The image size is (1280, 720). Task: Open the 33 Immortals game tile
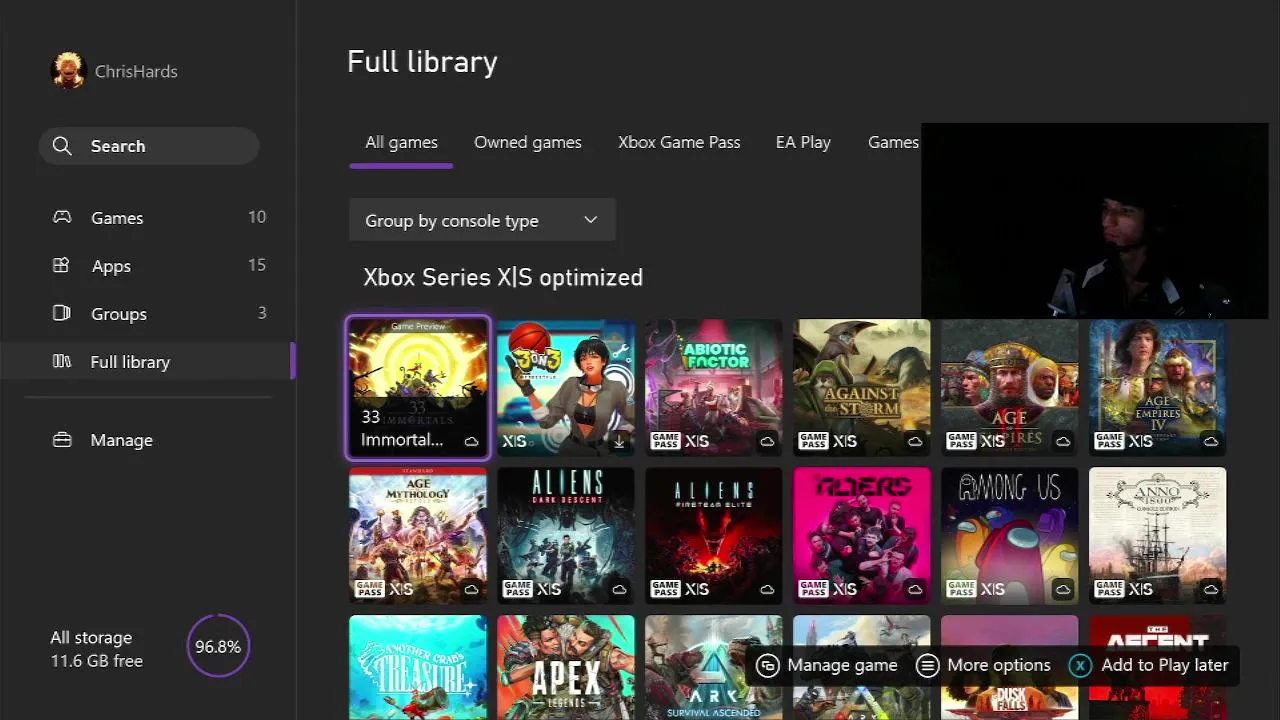[418, 388]
